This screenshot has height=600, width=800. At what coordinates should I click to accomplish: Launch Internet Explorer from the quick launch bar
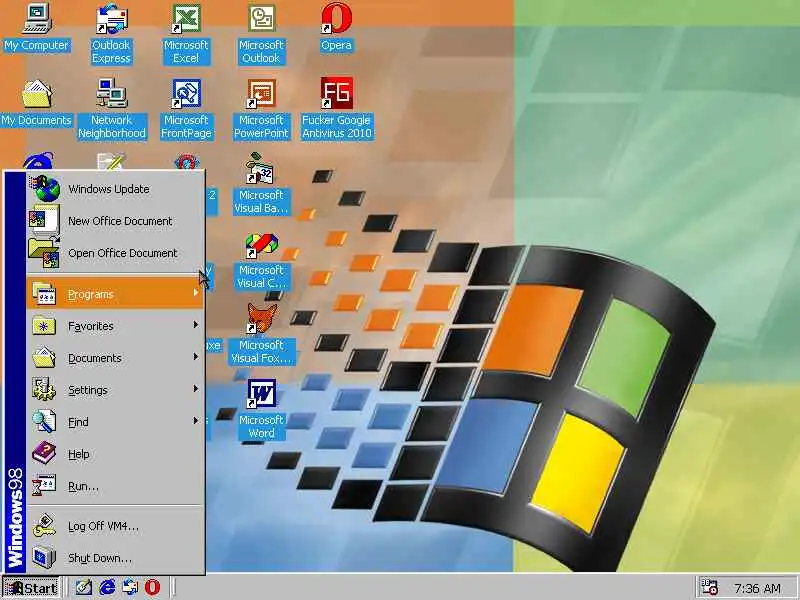click(x=107, y=587)
